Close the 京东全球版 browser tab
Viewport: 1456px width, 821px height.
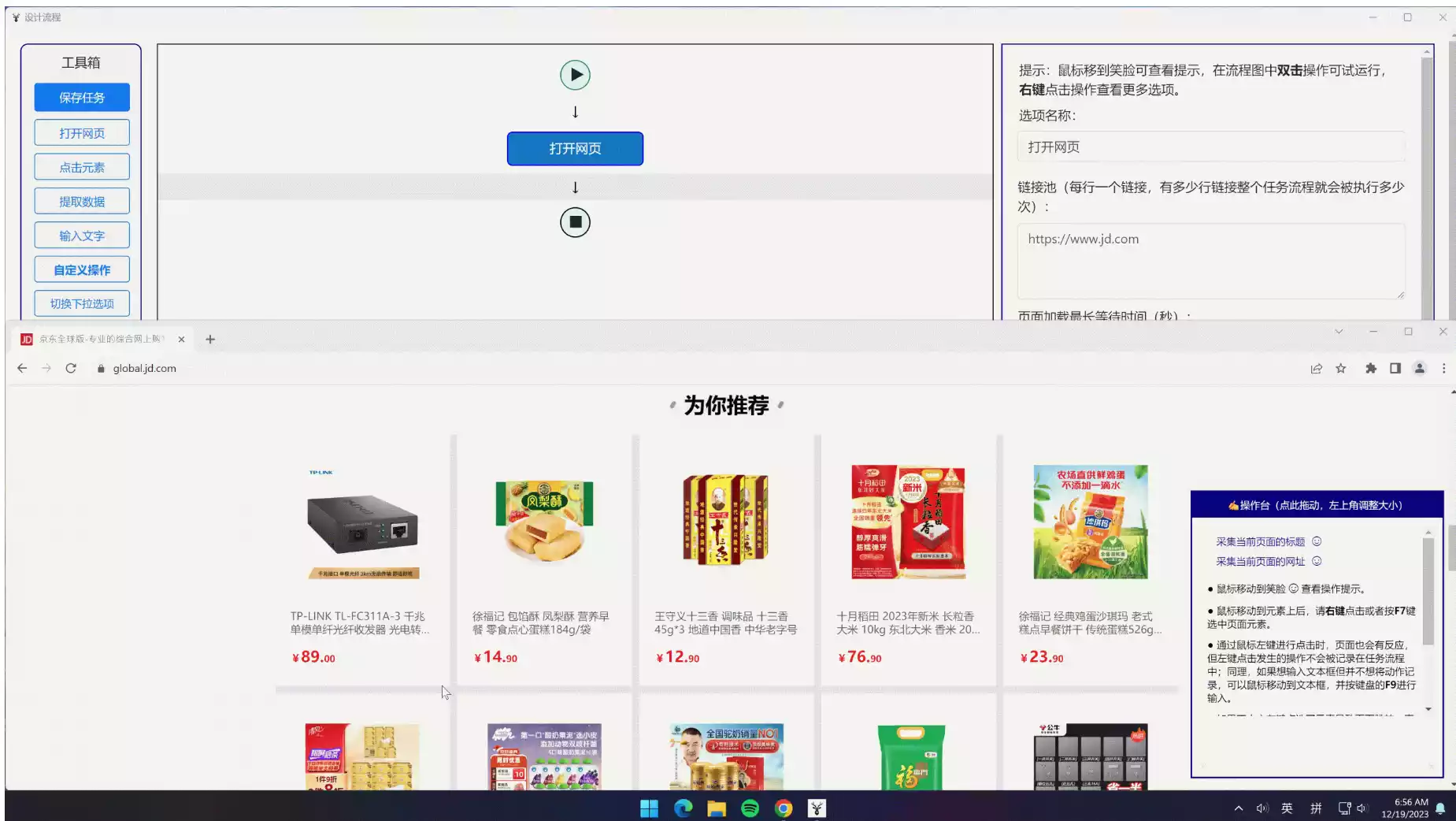[x=181, y=339]
